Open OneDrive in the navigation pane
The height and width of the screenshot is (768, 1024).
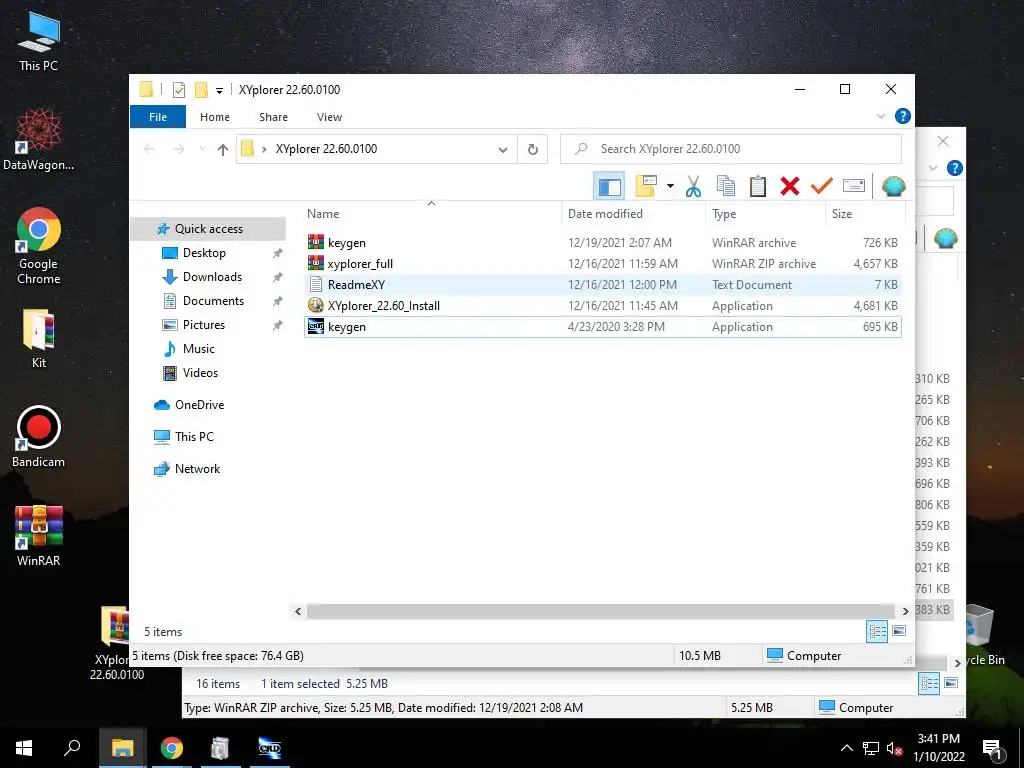point(199,405)
